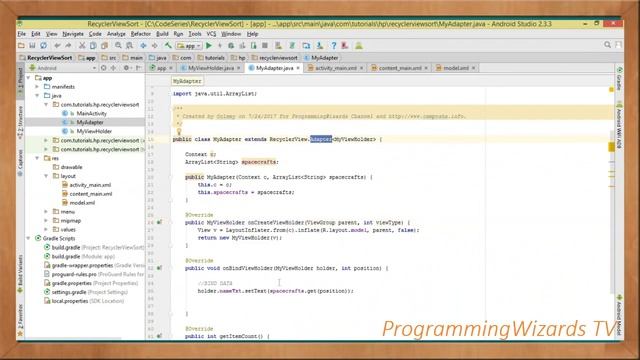Open settings.gradle in Gradle Scripts
This screenshot has height=360, width=640.
tap(69, 292)
